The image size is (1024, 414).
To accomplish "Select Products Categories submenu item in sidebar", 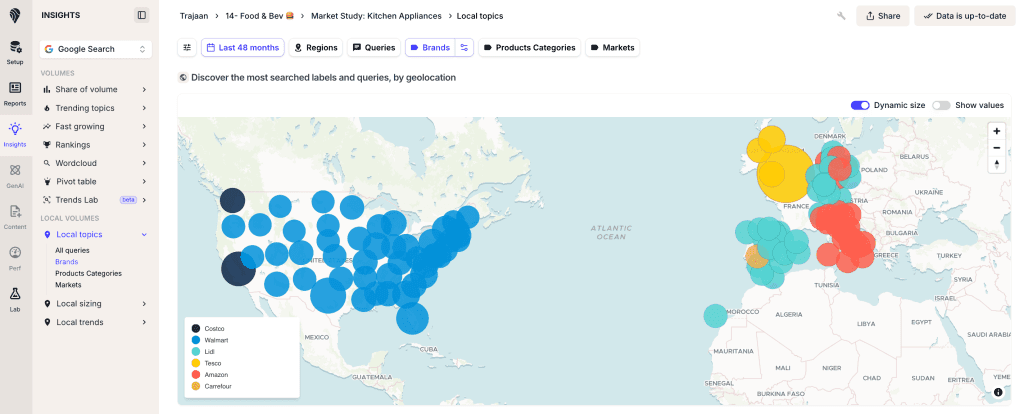I will point(88,274).
